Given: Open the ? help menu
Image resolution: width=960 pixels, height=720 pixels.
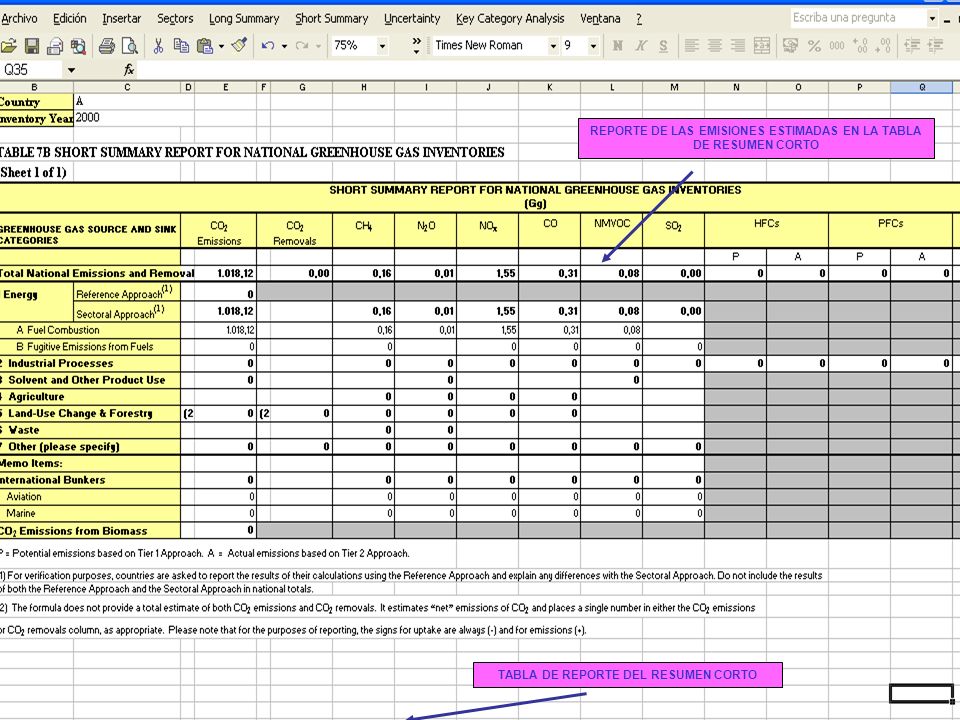Looking at the screenshot, I should [639, 18].
